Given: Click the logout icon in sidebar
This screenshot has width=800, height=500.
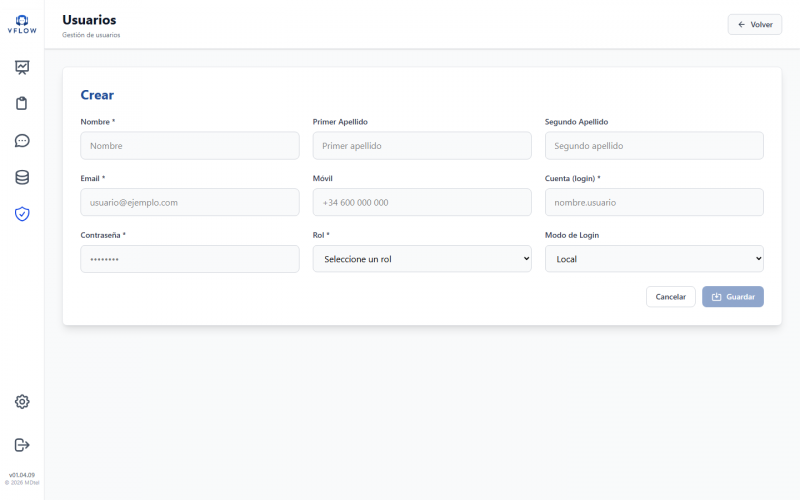Looking at the screenshot, I should click(x=22, y=445).
